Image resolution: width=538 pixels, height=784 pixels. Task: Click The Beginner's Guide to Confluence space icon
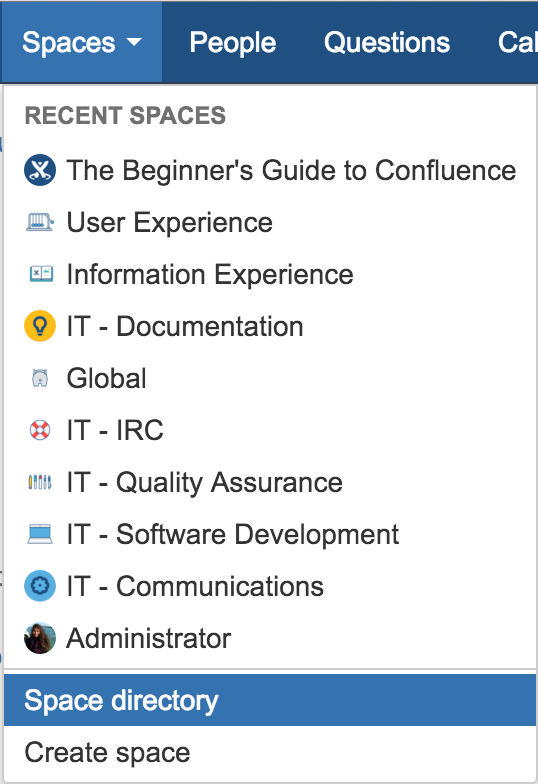[x=40, y=170]
